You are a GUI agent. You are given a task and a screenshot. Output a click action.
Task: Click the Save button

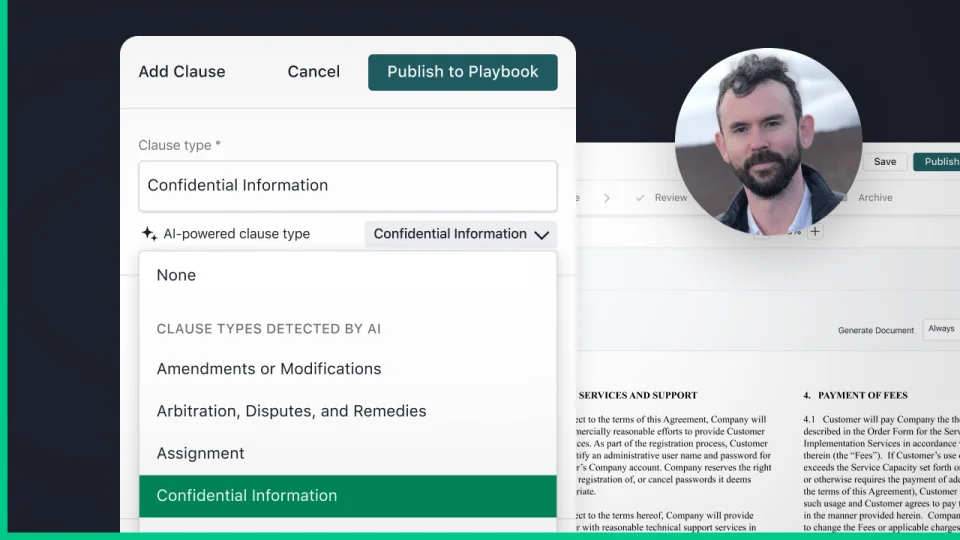[x=884, y=162]
